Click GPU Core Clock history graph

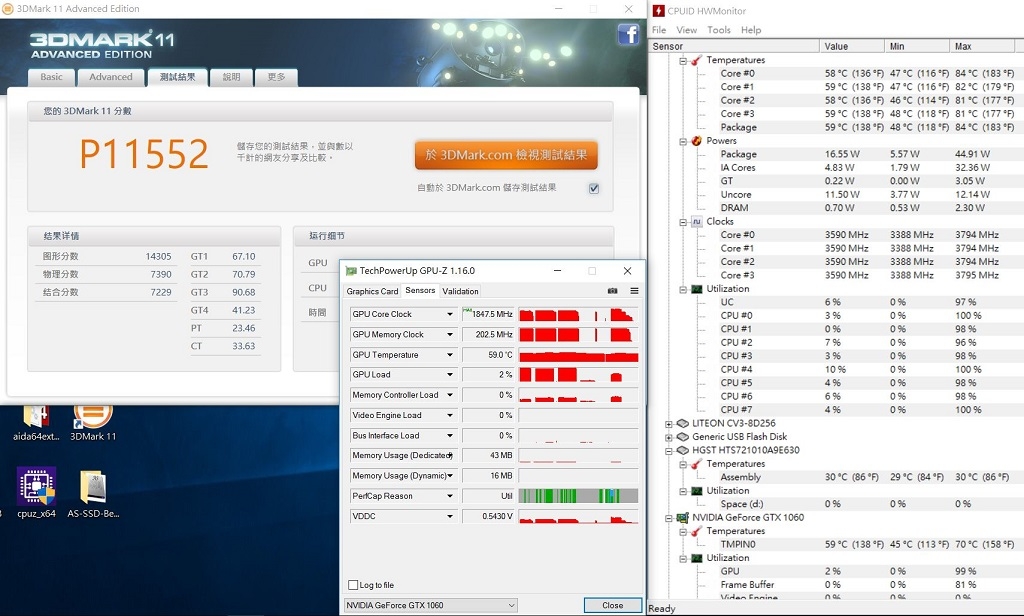pos(578,314)
